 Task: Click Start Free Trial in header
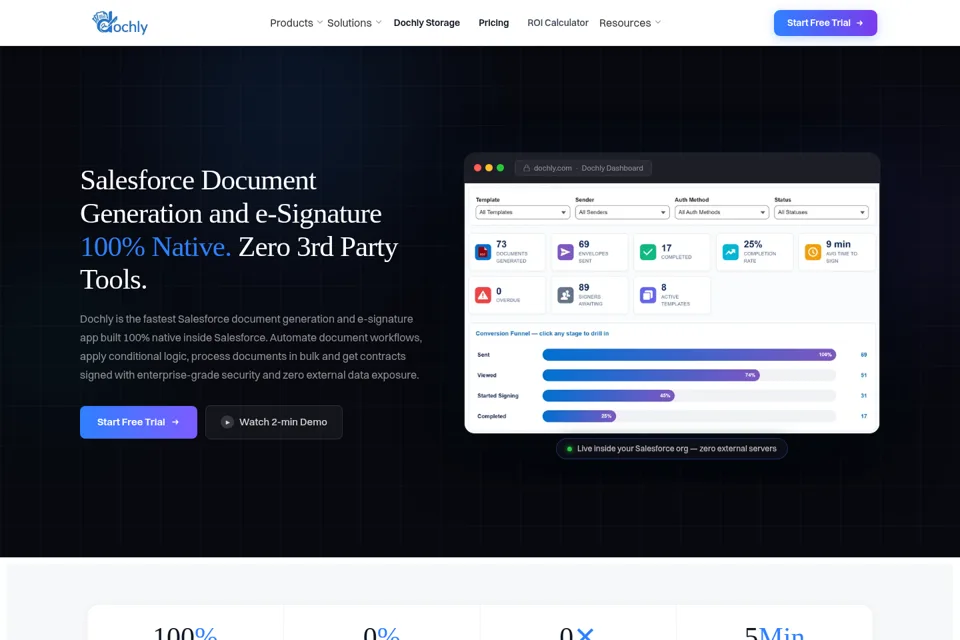[825, 23]
